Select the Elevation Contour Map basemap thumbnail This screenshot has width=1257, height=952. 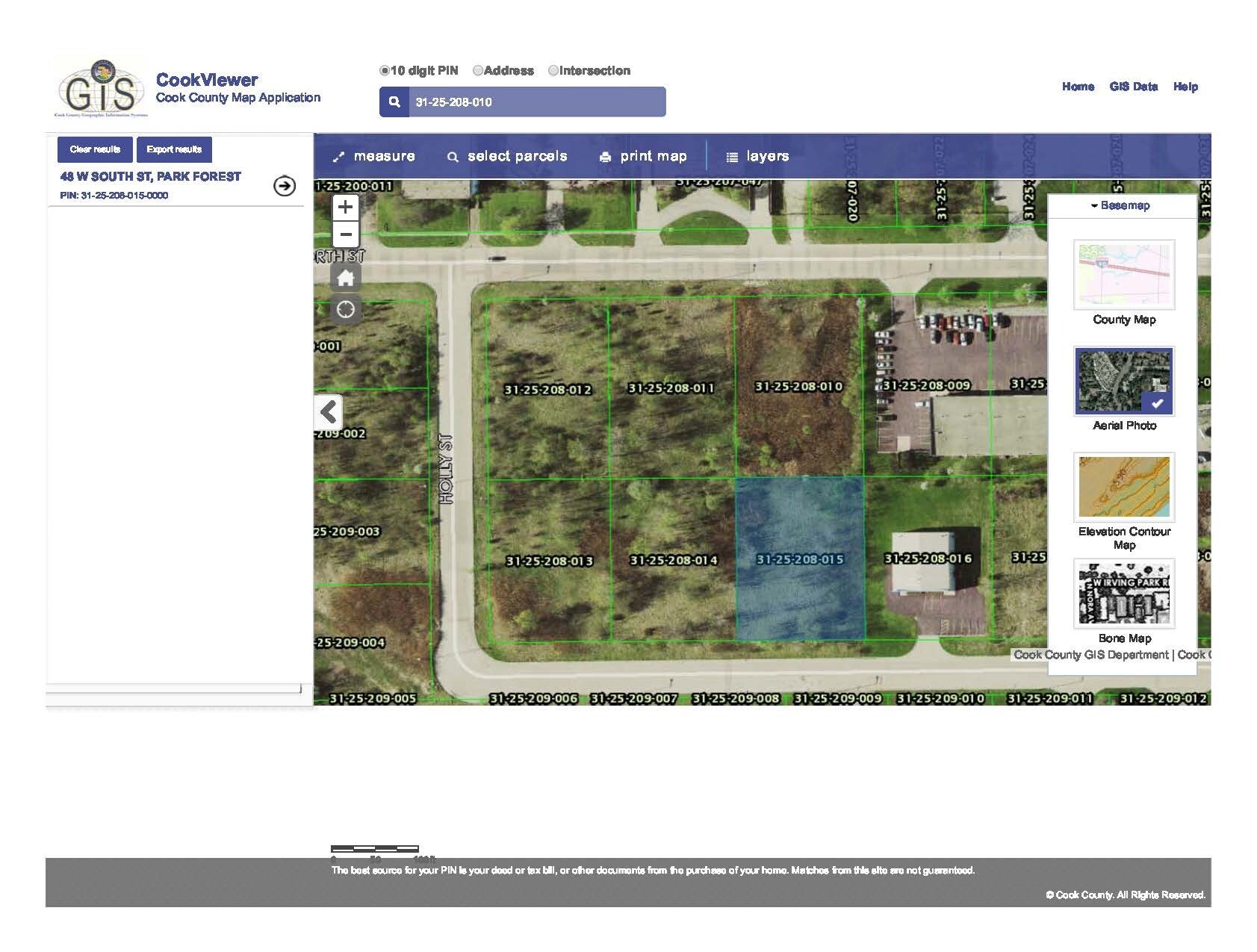1123,488
